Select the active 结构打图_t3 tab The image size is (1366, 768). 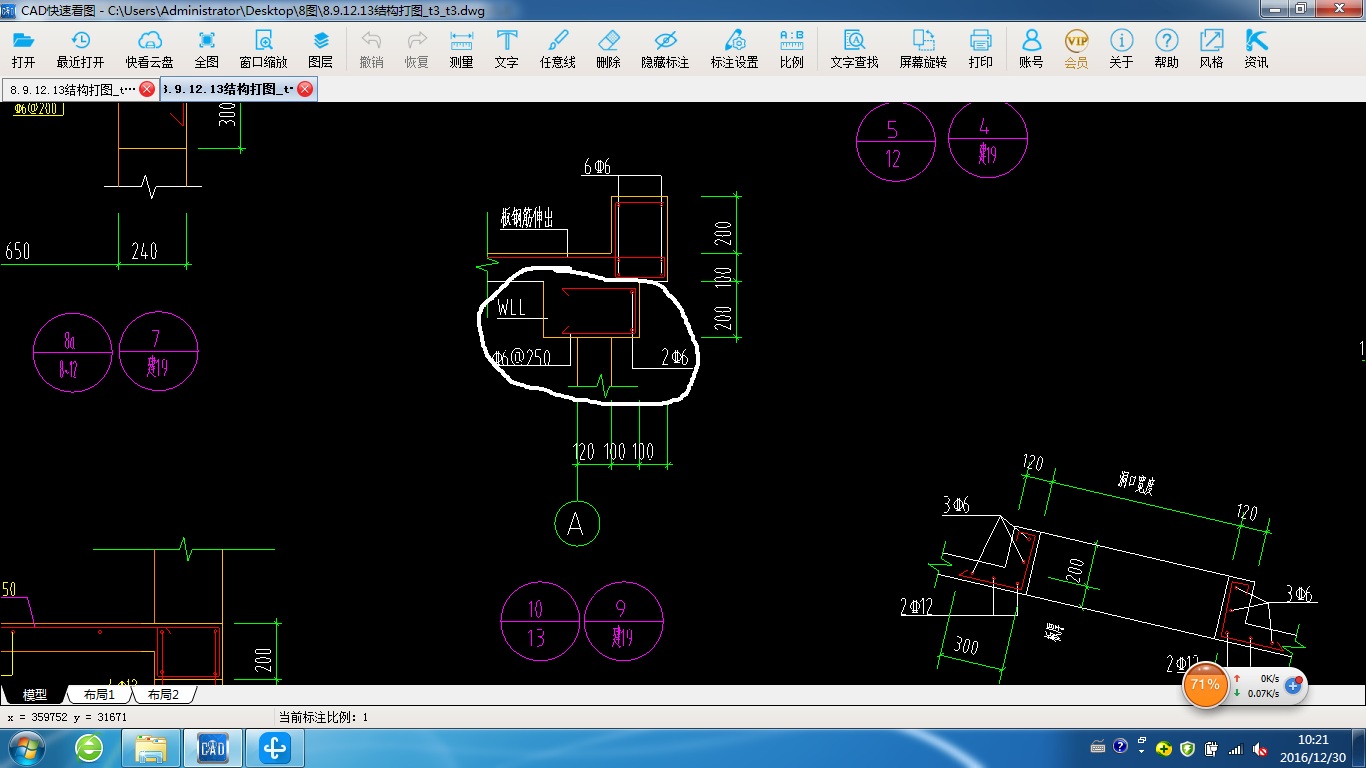[228, 89]
